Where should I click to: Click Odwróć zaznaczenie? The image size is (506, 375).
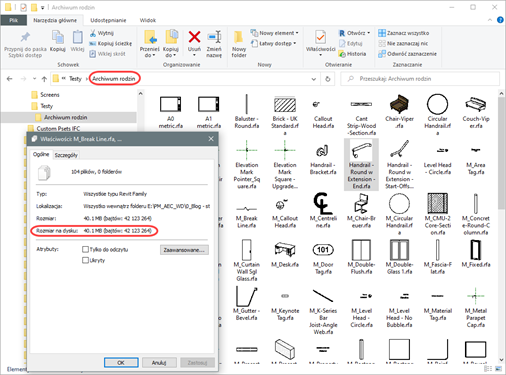(x=407, y=54)
